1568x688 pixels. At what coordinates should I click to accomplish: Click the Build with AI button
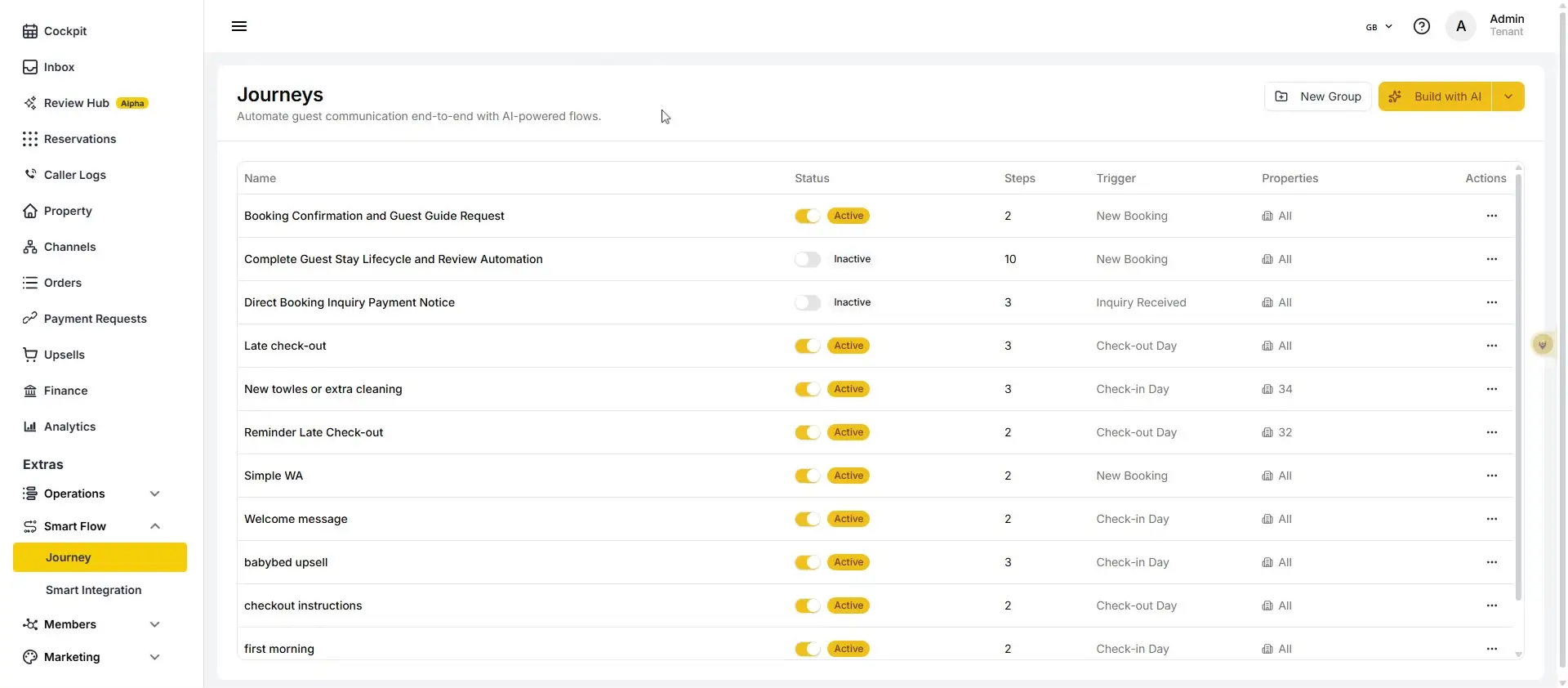(1435, 96)
